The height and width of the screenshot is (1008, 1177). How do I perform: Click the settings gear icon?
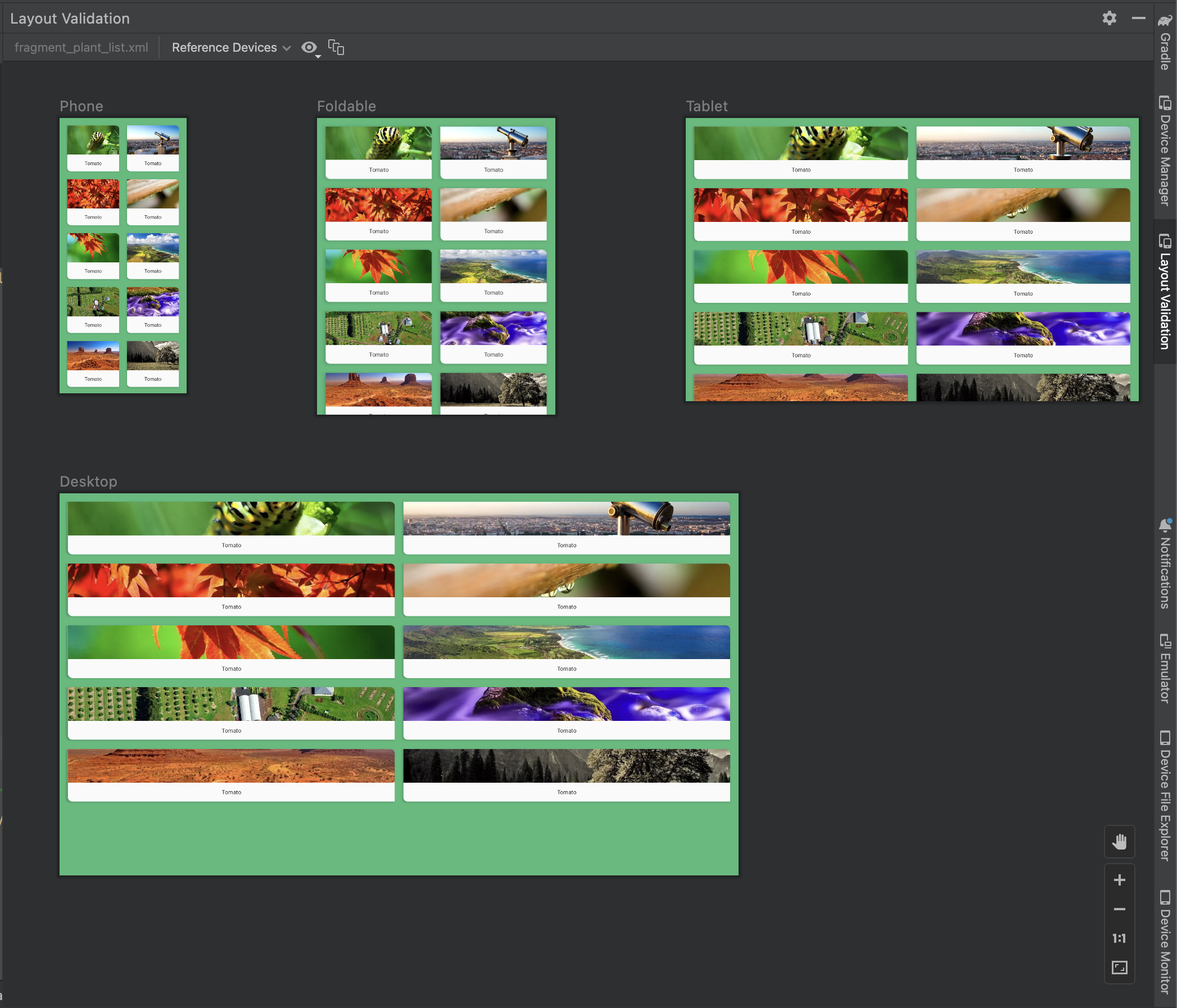click(x=1109, y=18)
